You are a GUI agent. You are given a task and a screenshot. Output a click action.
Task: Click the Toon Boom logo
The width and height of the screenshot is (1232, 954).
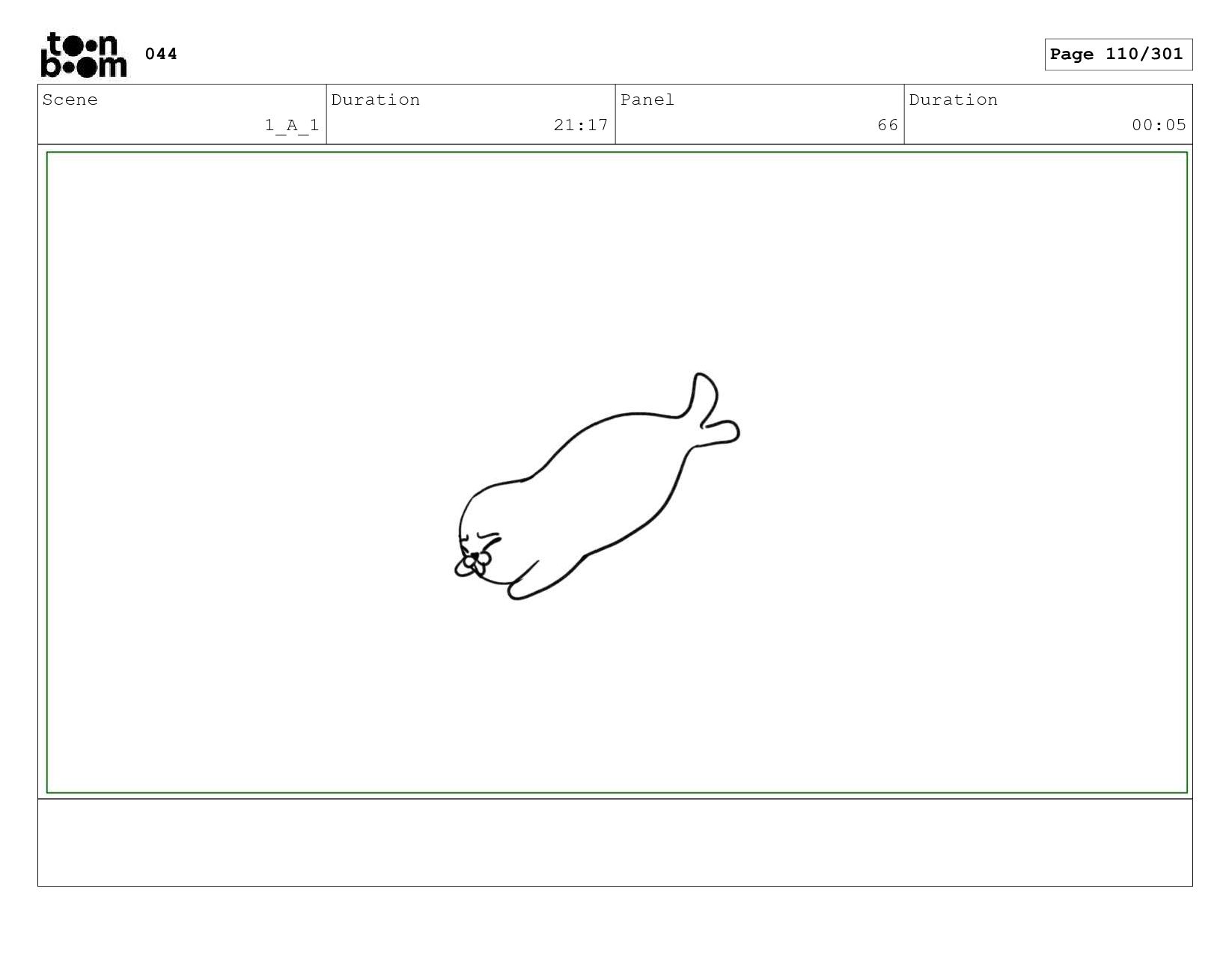click(84, 55)
